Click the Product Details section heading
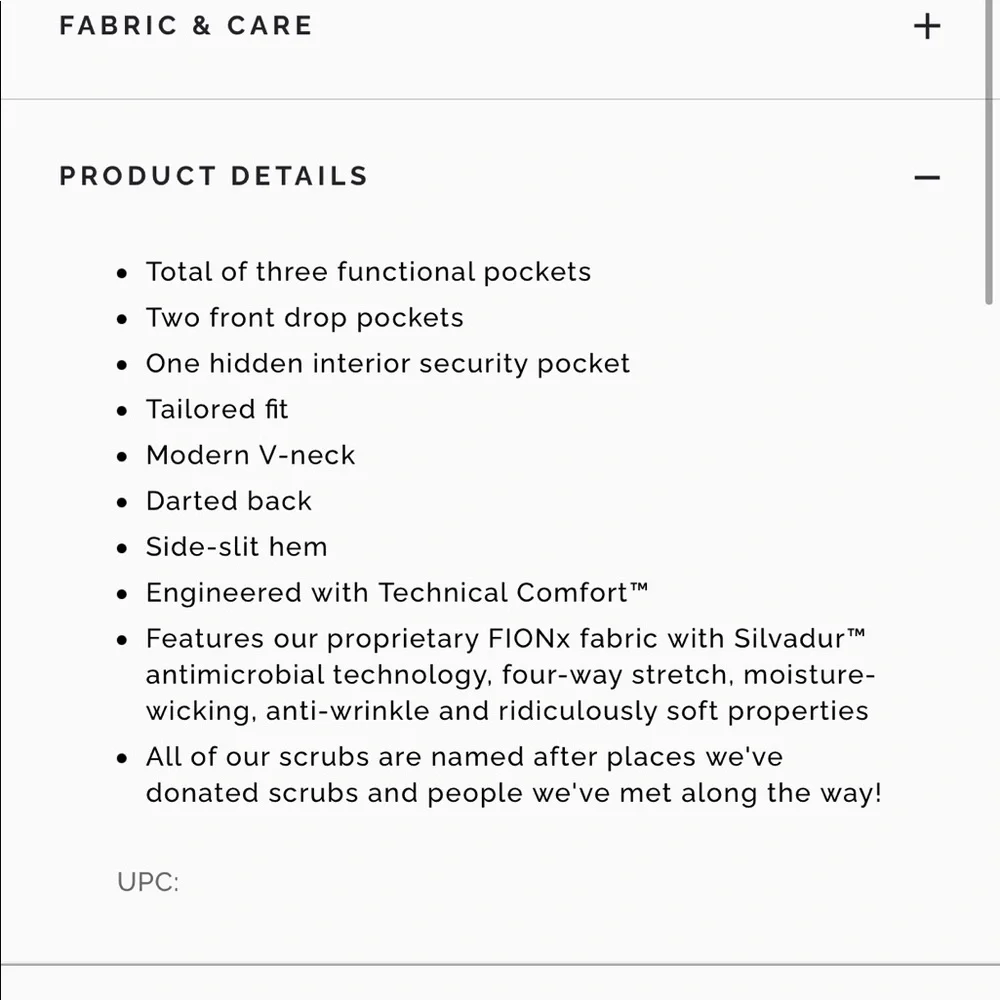This screenshot has width=1000, height=1000. pyautogui.click(x=214, y=176)
